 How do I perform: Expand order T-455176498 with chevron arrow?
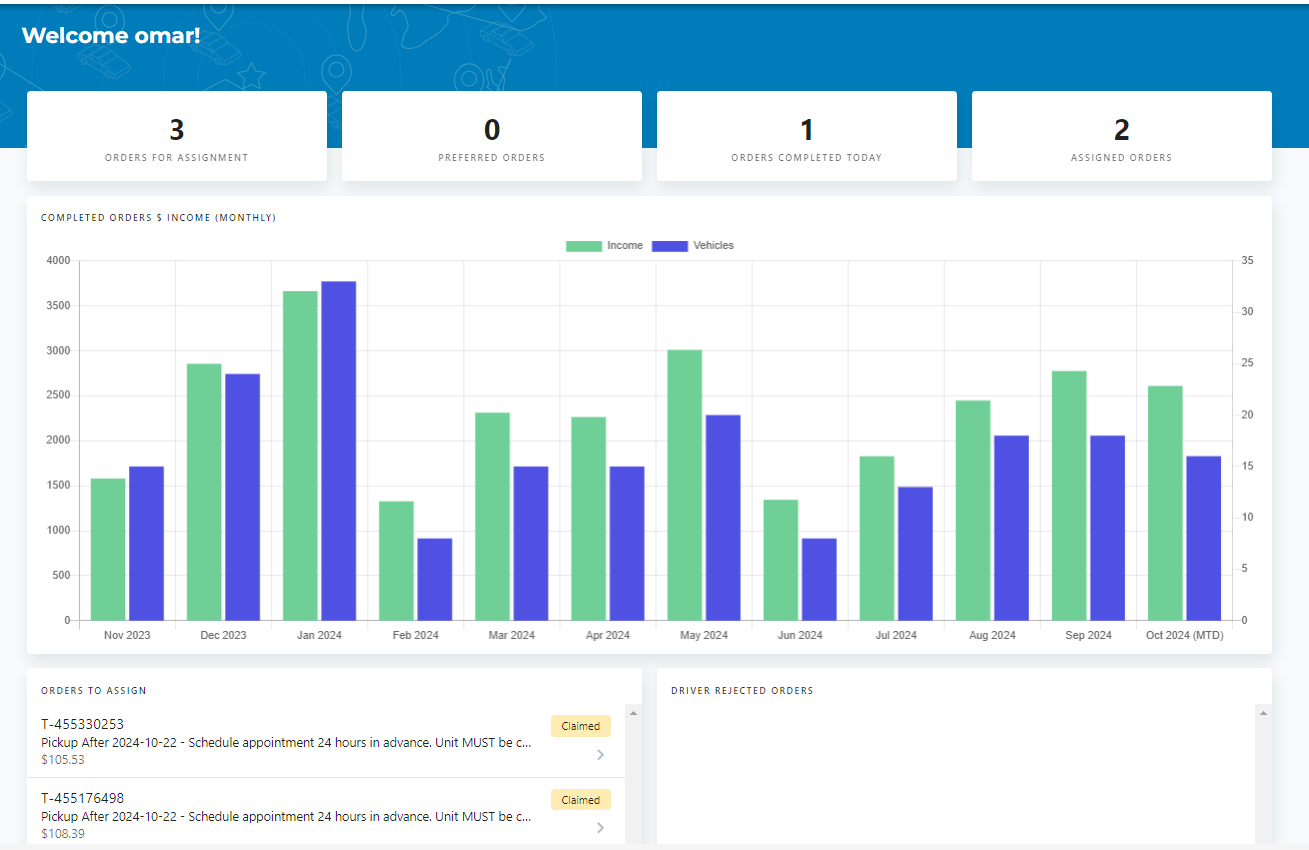[600, 828]
